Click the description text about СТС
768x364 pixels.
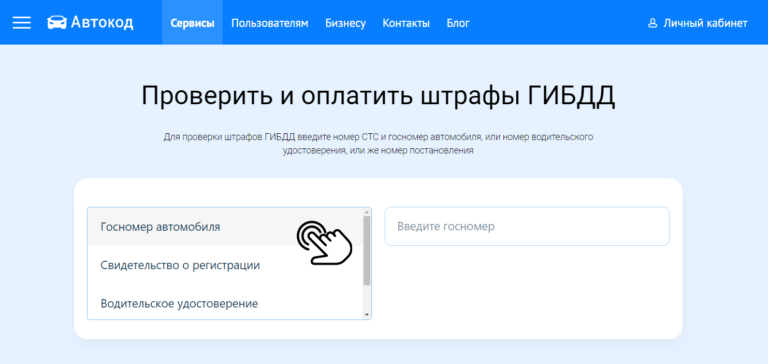[x=378, y=144]
